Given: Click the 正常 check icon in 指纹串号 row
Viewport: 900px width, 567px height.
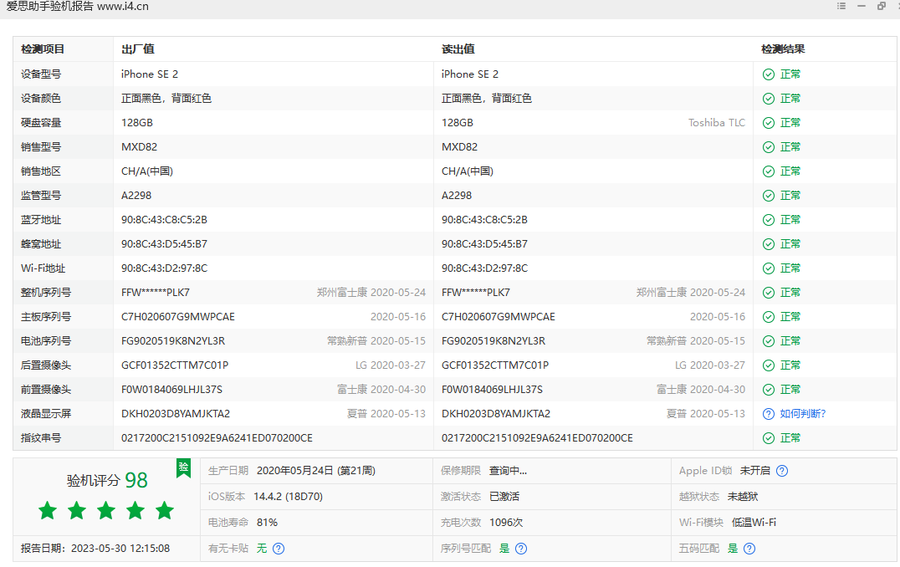Looking at the screenshot, I should tap(769, 438).
